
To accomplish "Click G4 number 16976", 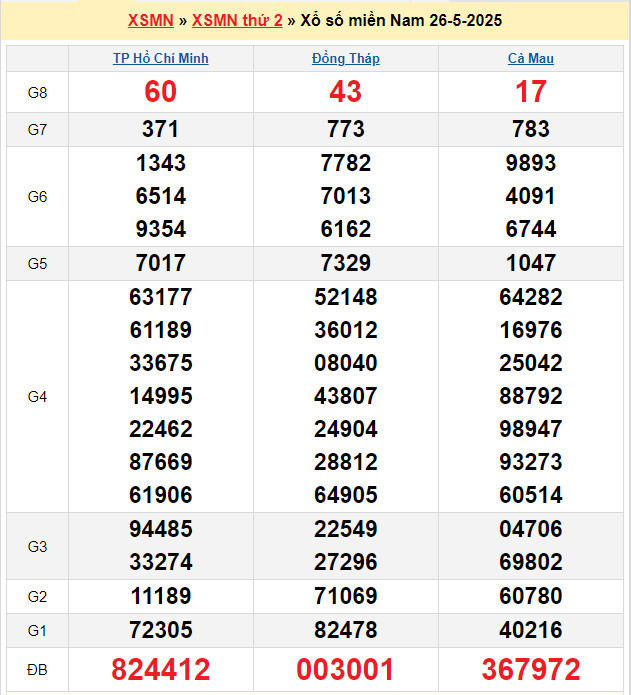I will [531, 330].
